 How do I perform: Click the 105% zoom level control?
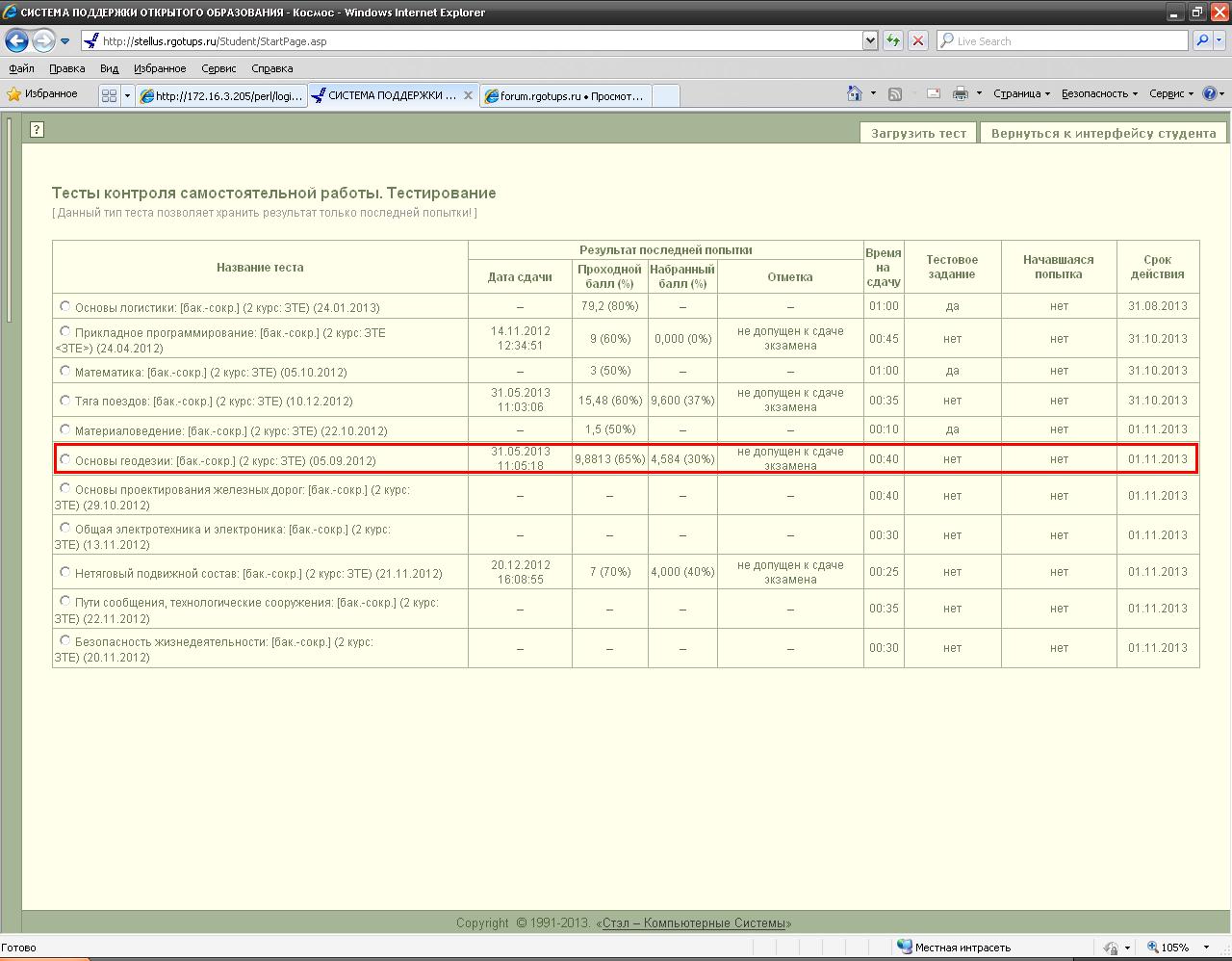click(1174, 948)
